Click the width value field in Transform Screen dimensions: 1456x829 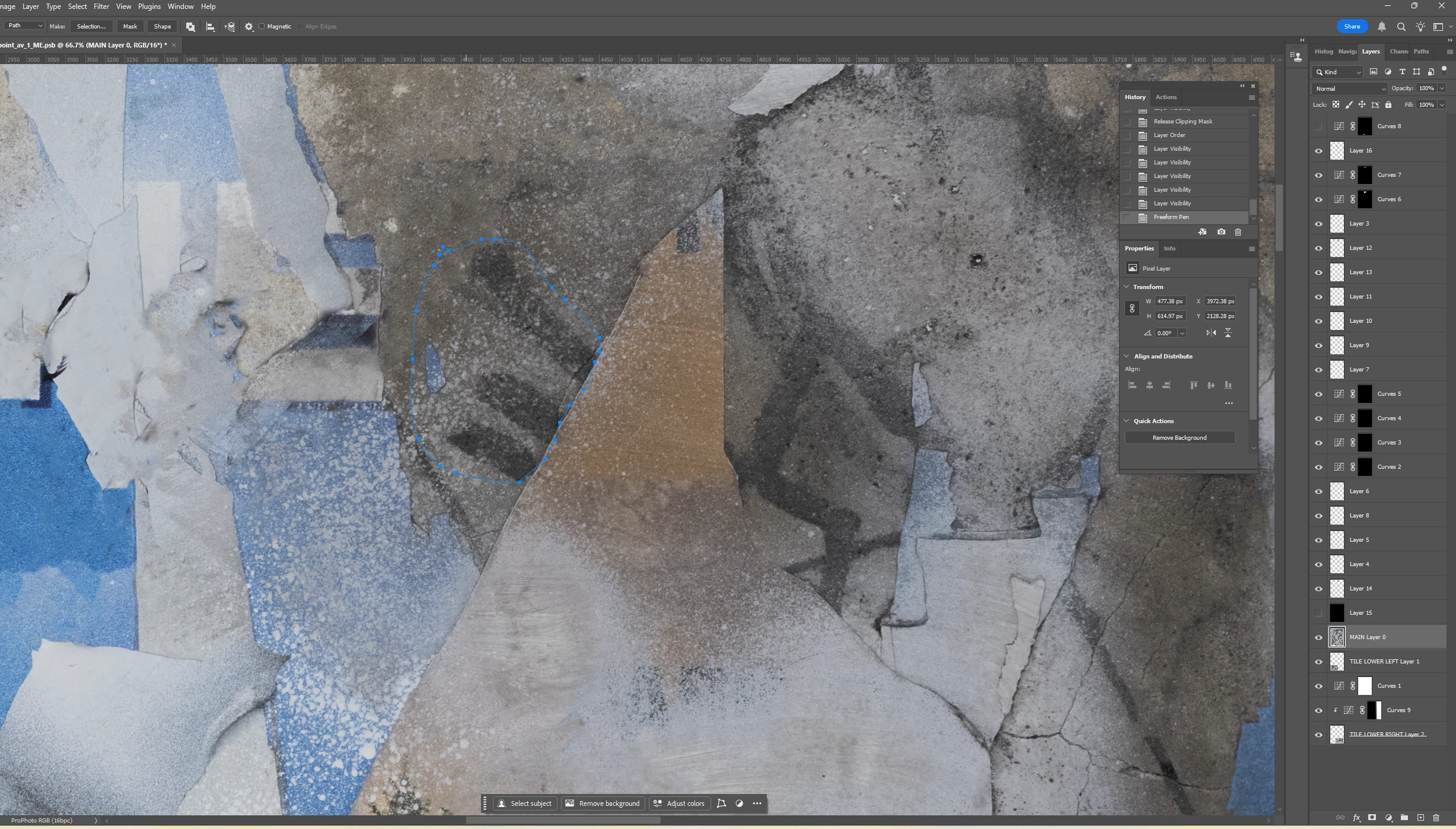tap(1170, 301)
